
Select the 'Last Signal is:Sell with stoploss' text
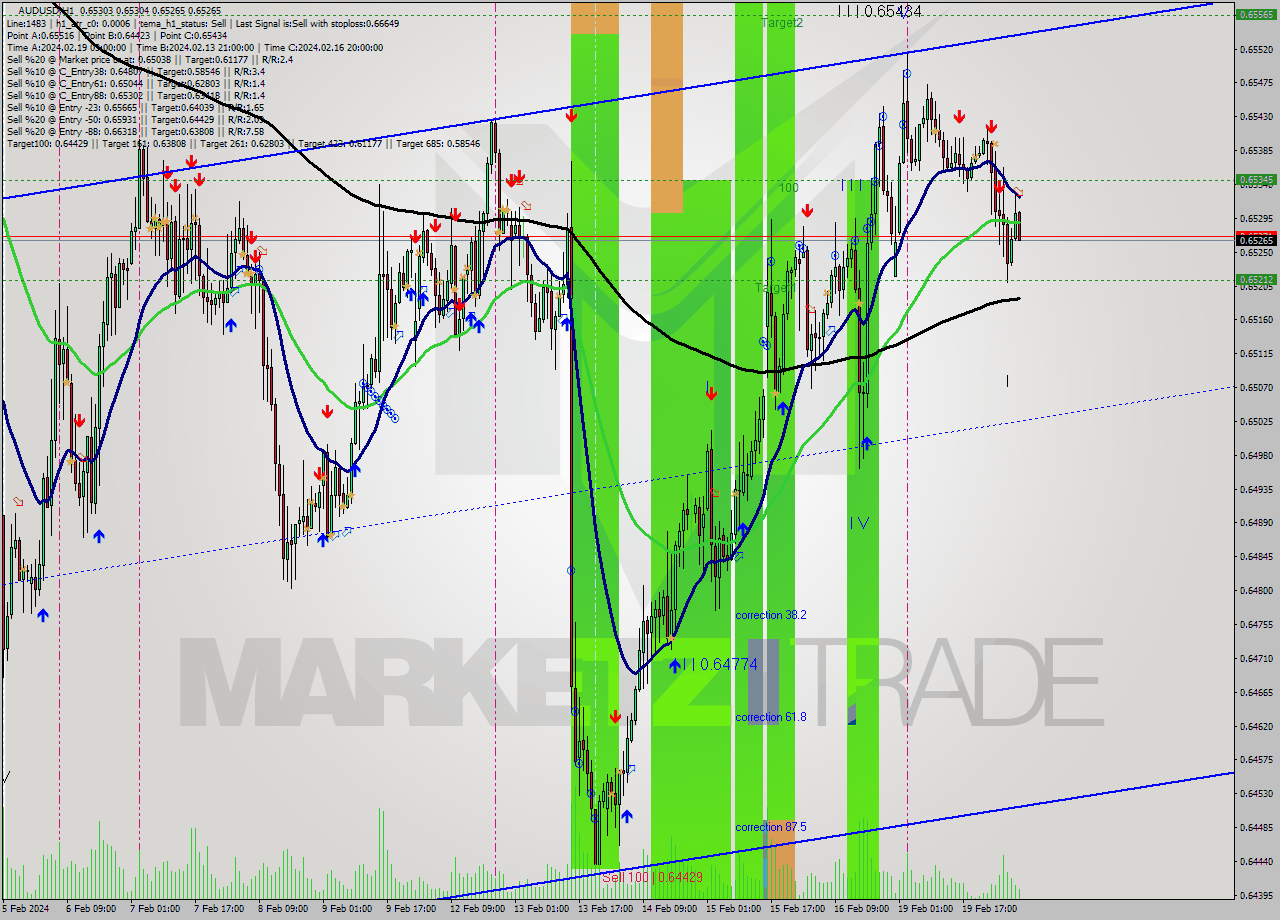[x=317, y=23]
